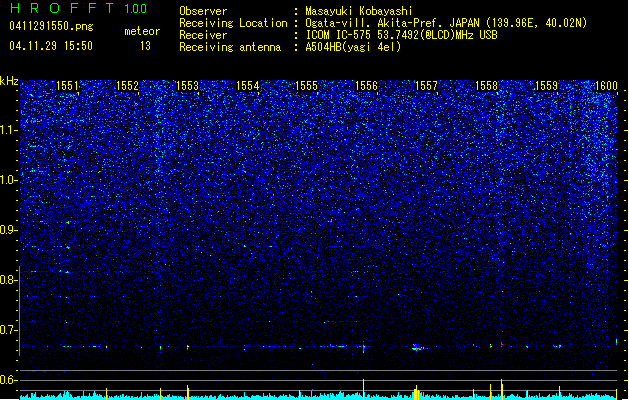
Task: Click the Receiving antenna label
Action: click(230, 47)
